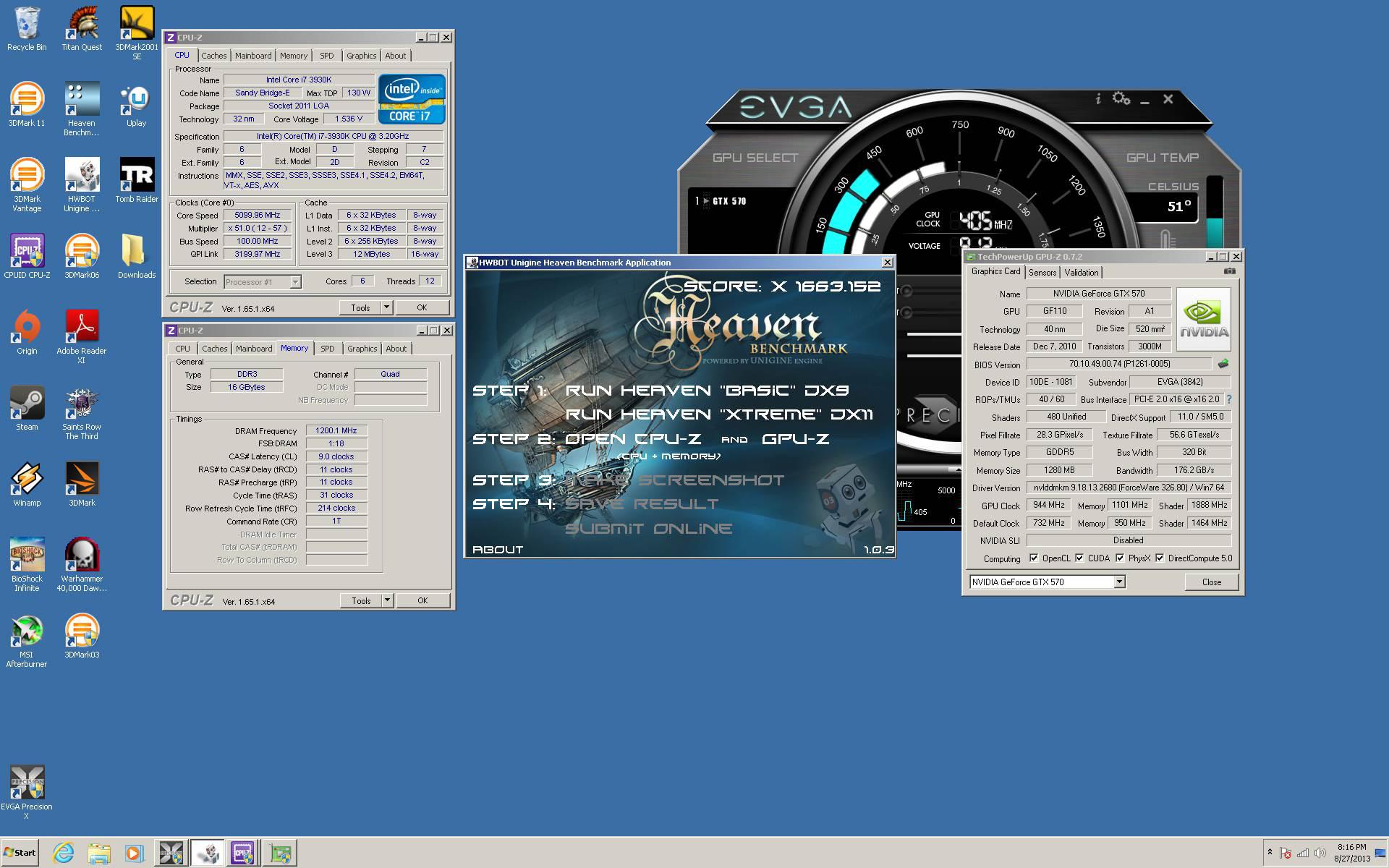This screenshot has width=1389, height=868.
Task: Launch the Origin desktop shortcut
Action: [x=27, y=333]
